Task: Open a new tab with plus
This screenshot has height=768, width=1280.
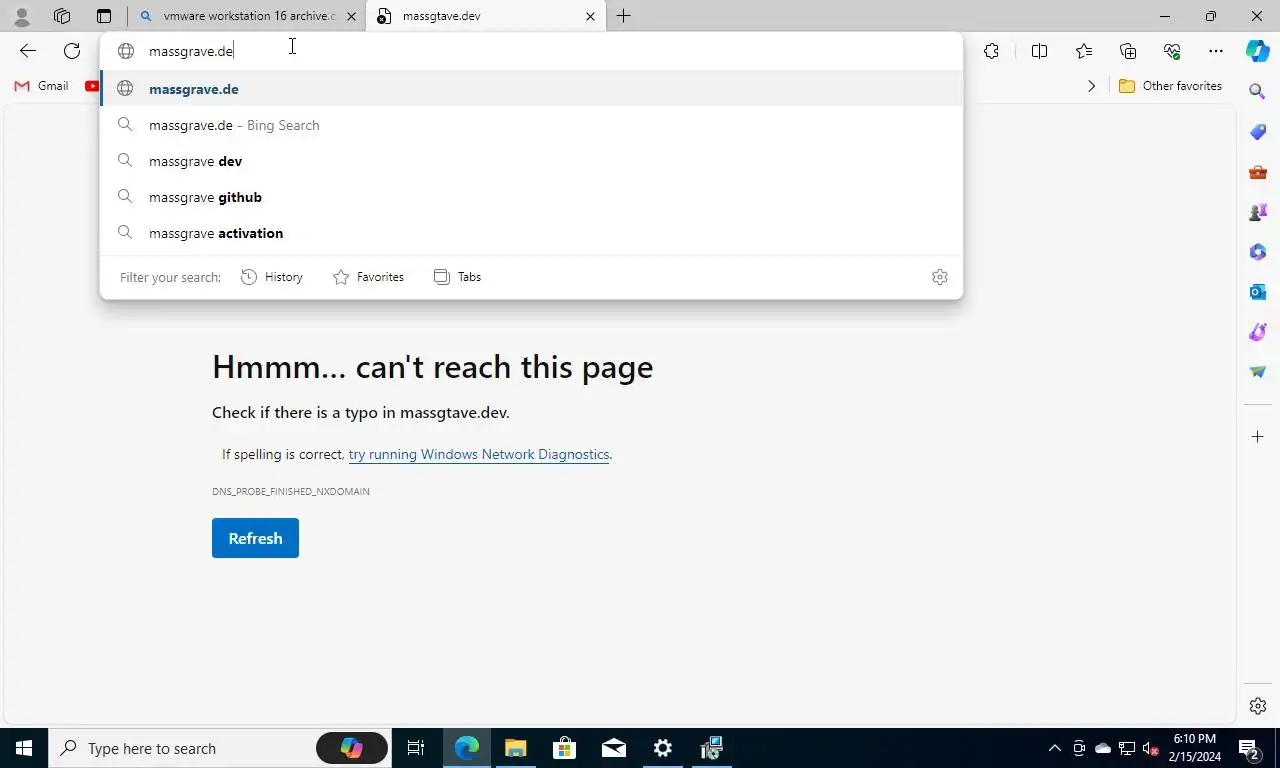Action: tap(623, 16)
